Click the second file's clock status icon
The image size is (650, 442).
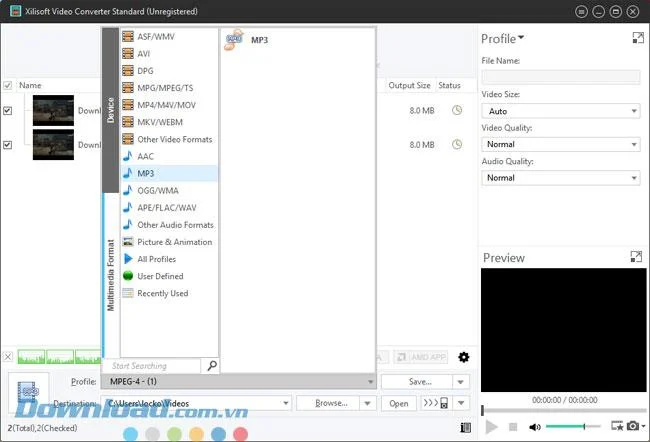click(x=457, y=144)
